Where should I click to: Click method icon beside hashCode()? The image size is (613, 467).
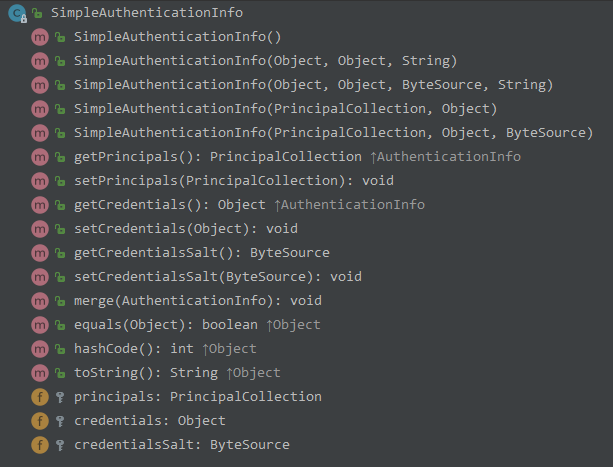click(x=40, y=349)
